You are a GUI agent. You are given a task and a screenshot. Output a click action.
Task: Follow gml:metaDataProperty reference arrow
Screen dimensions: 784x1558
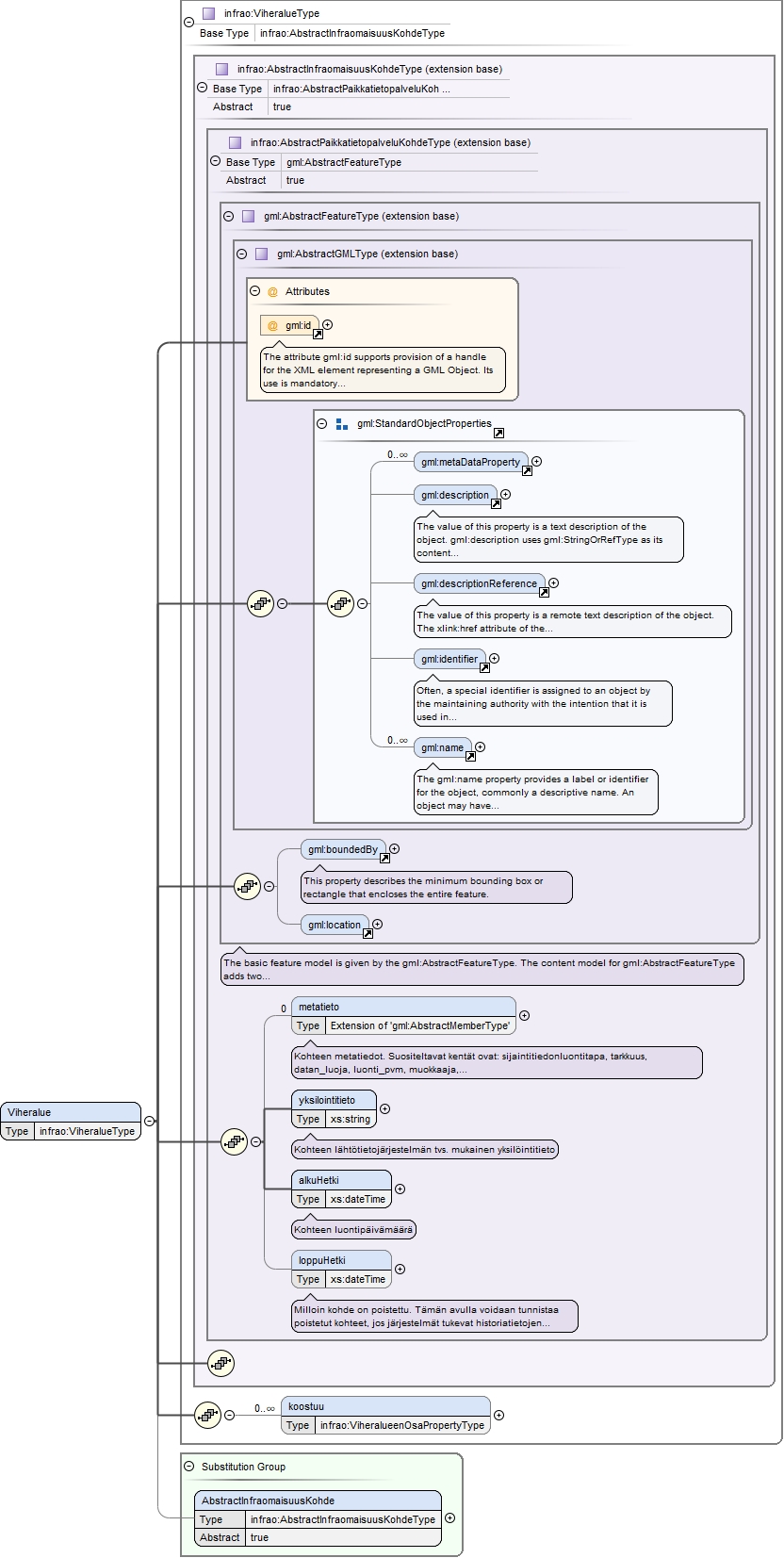[527, 471]
